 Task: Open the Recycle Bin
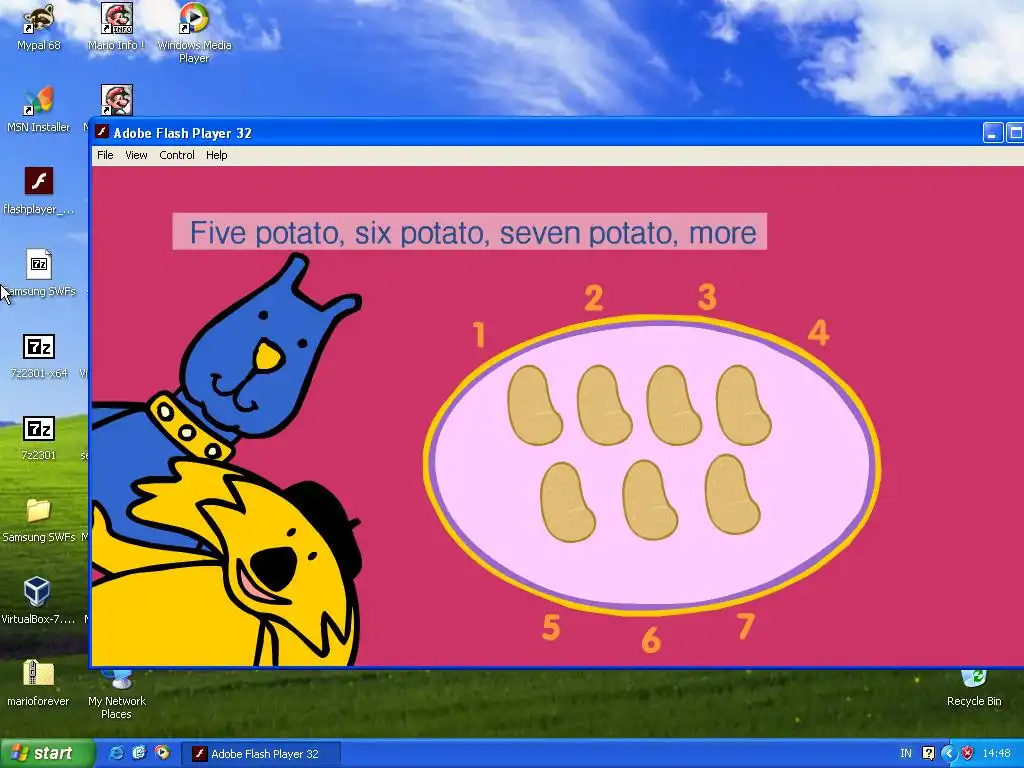pyautogui.click(x=974, y=689)
